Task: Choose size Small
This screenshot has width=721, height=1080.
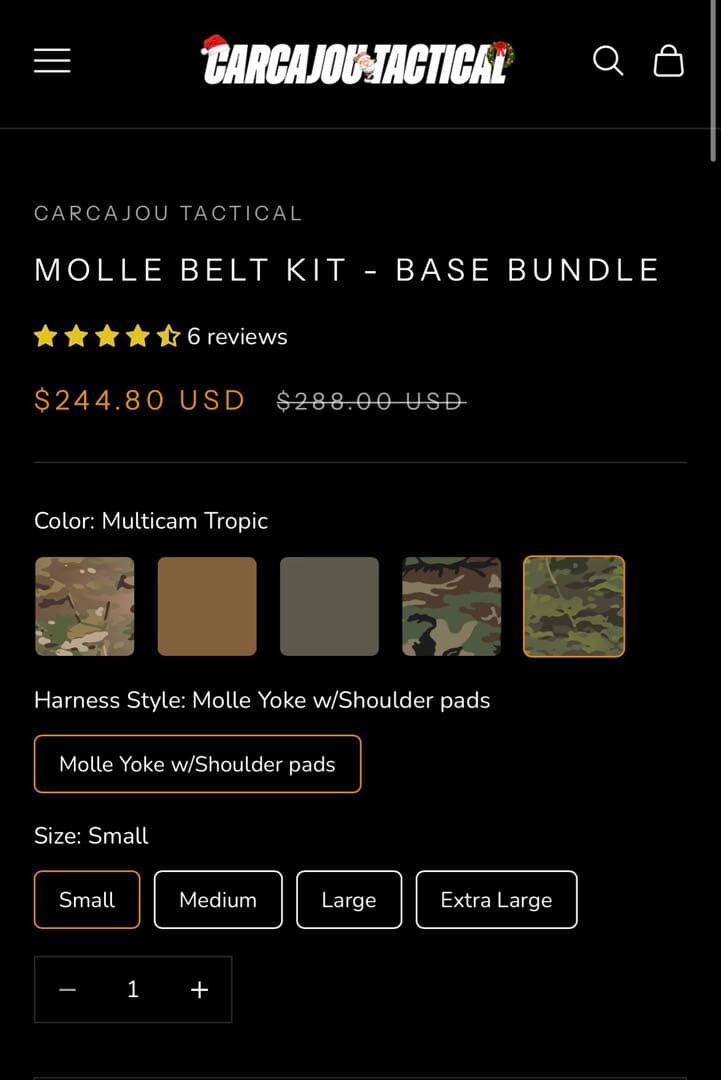Action: pyautogui.click(x=87, y=900)
